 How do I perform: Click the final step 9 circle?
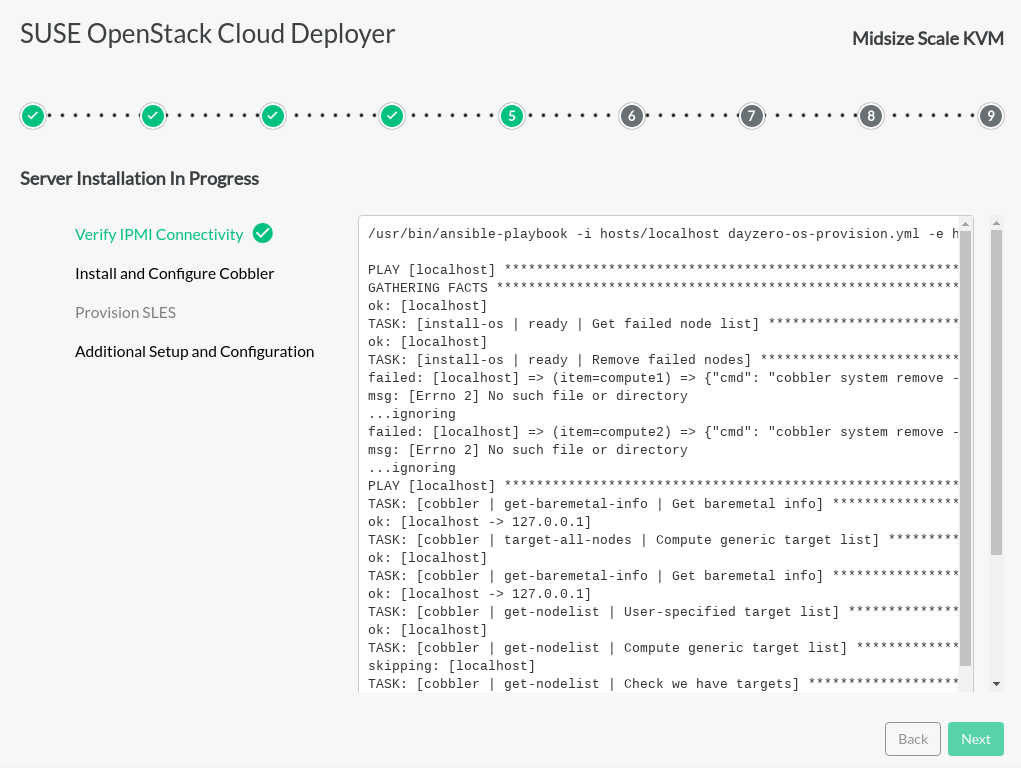point(990,116)
